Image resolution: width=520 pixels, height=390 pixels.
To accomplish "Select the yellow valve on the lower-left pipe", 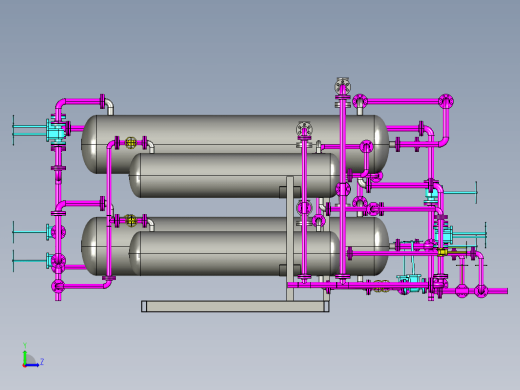I will [131, 220].
